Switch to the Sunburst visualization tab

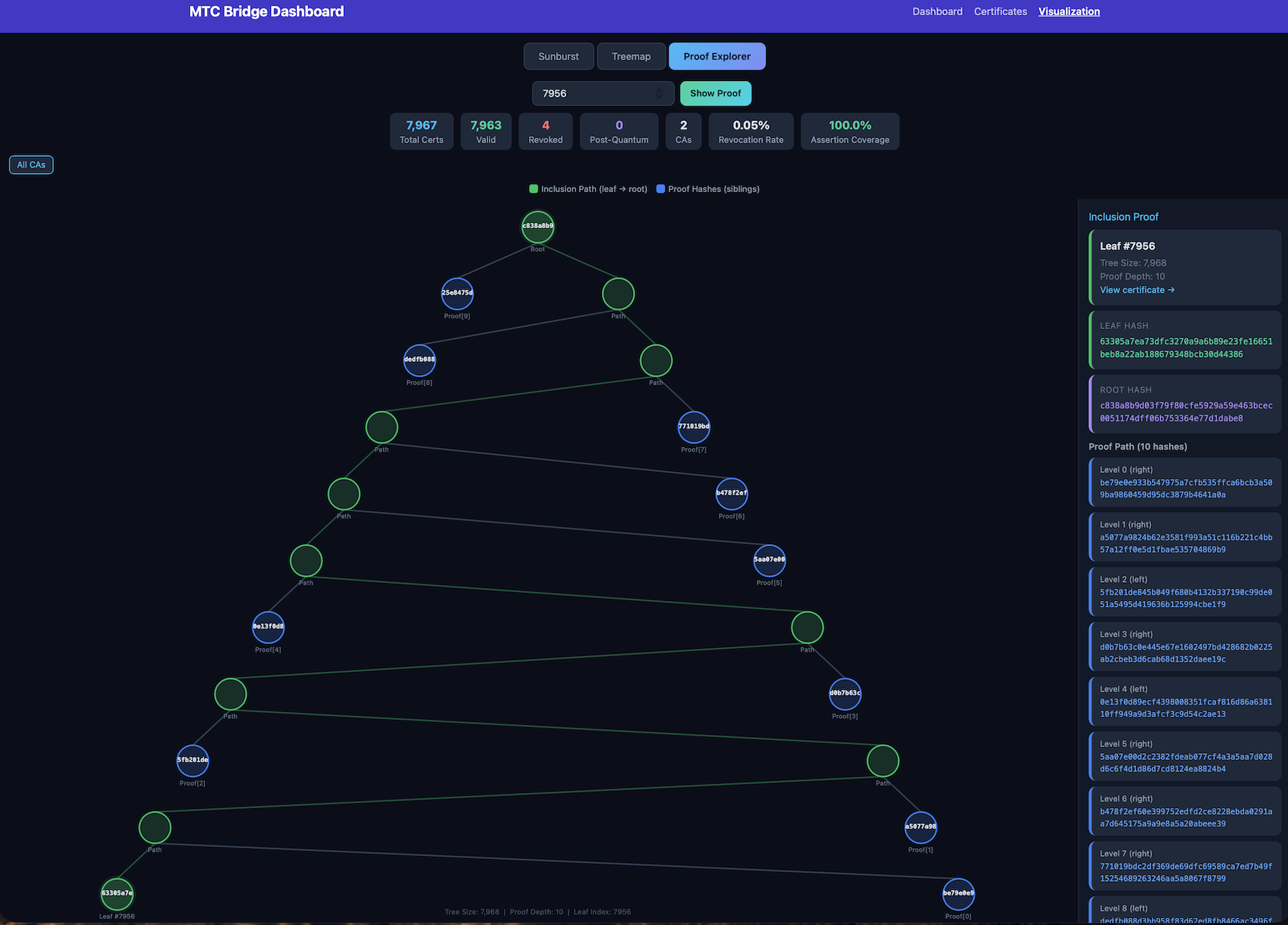point(558,56)
